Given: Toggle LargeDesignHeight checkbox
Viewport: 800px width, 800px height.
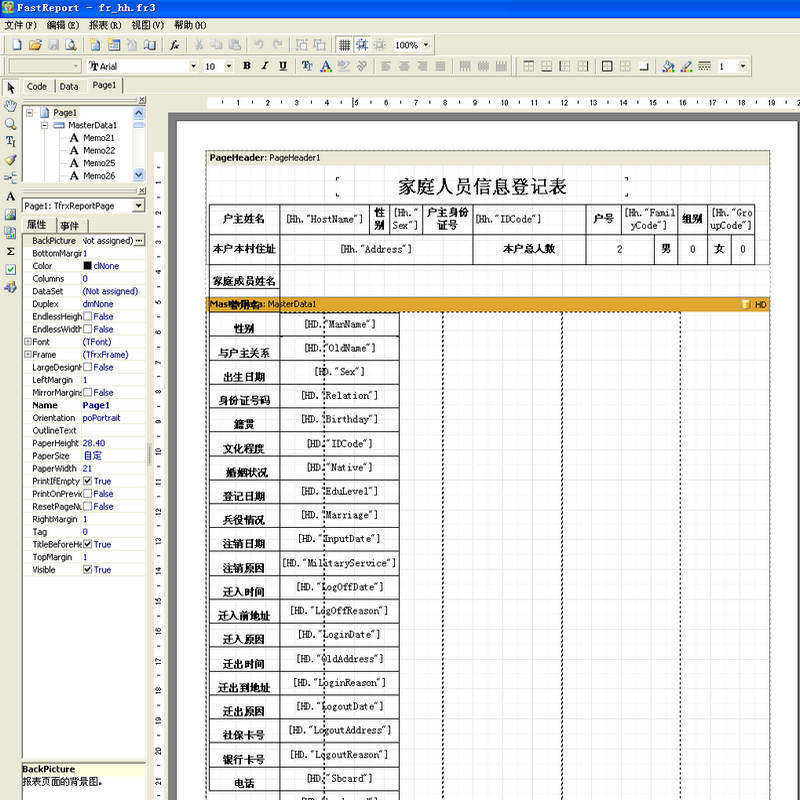Looking at the screenshot, I should click(87, 367).
